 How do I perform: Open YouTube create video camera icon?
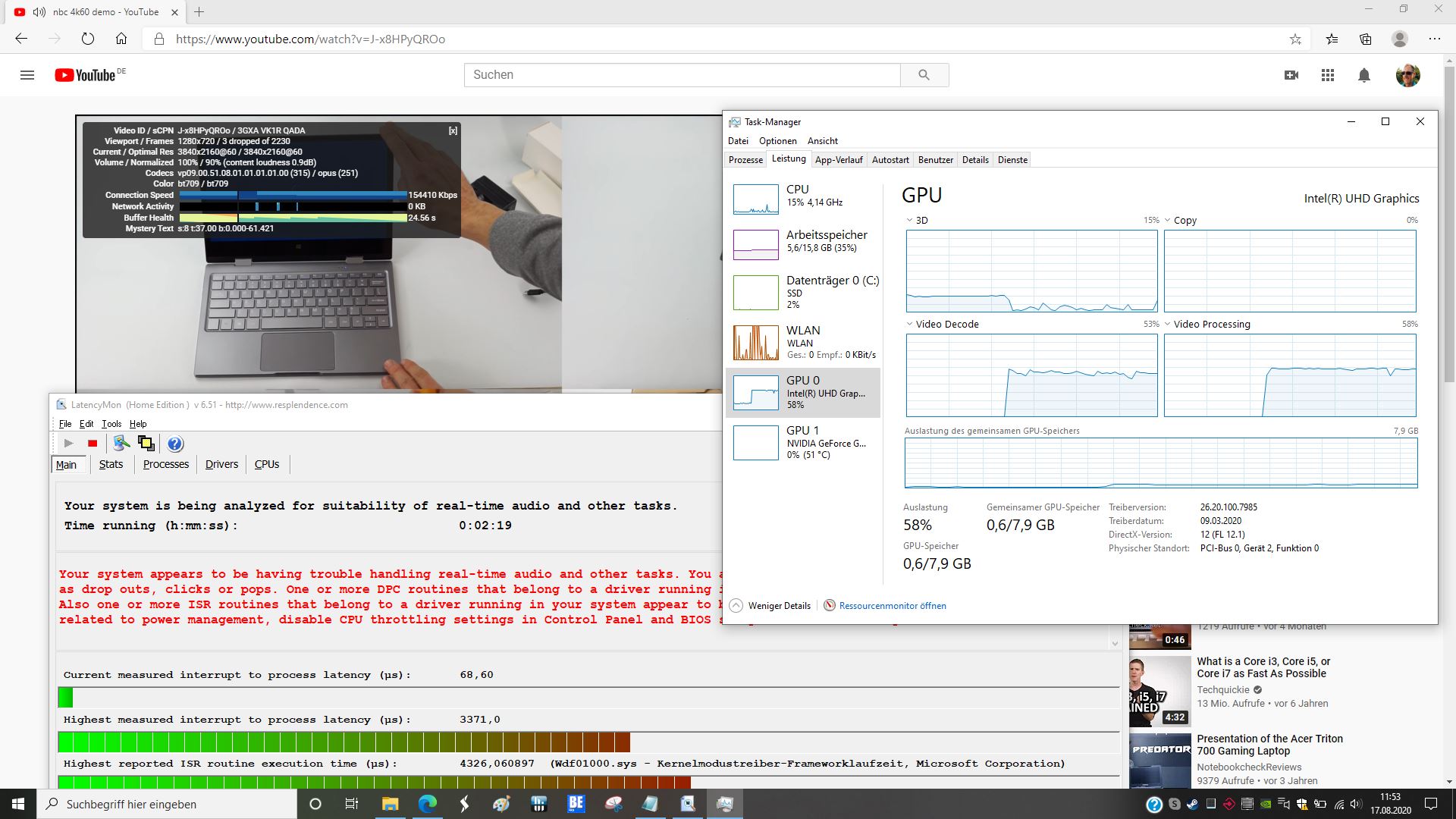1291,75
